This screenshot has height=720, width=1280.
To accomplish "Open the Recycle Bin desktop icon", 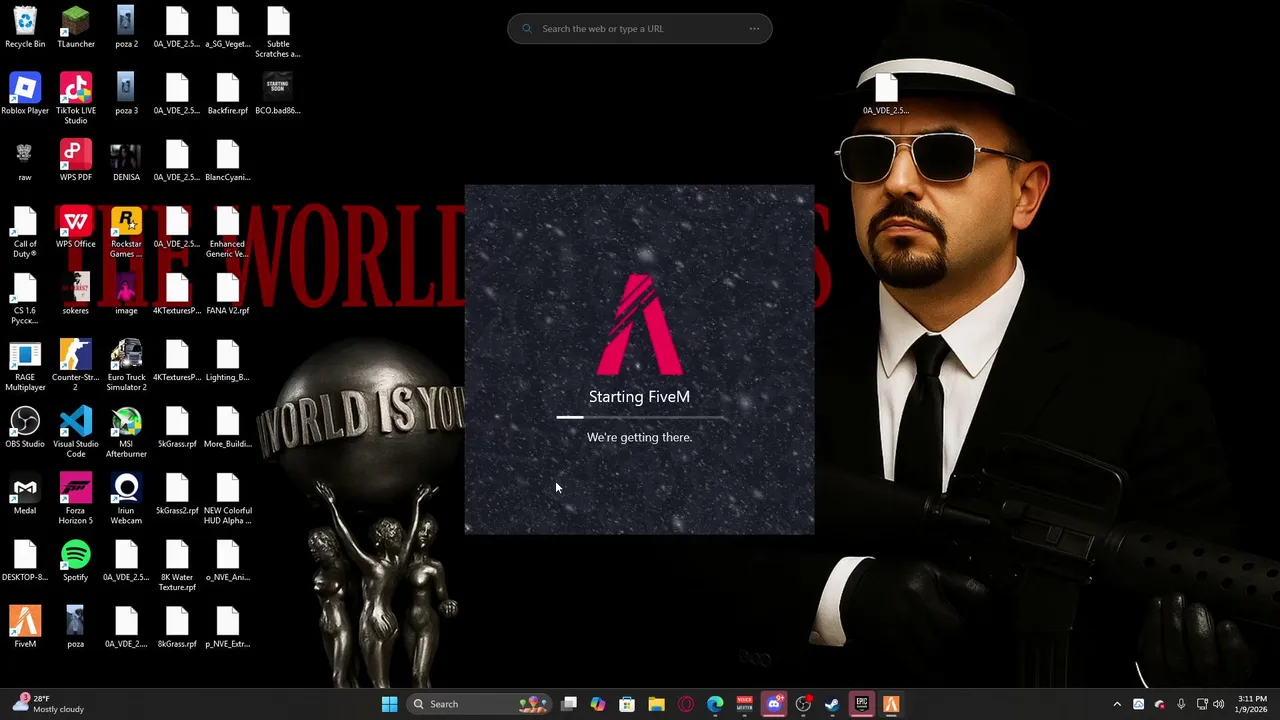I will tap(25, 28).
